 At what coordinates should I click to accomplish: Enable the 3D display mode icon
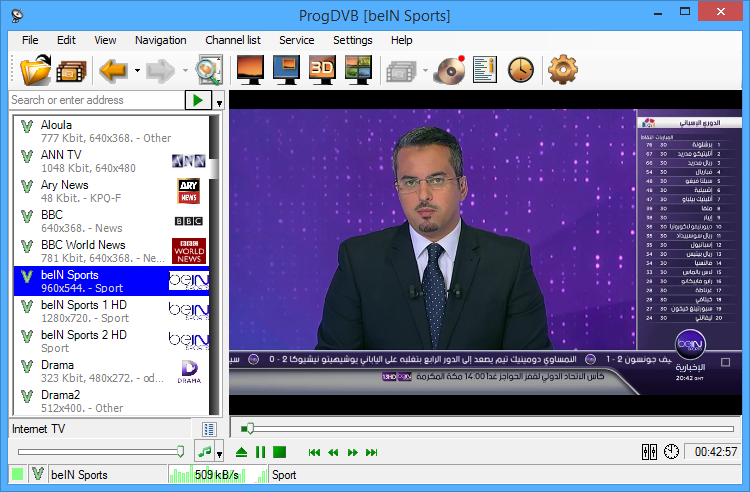tap(322, 70)
